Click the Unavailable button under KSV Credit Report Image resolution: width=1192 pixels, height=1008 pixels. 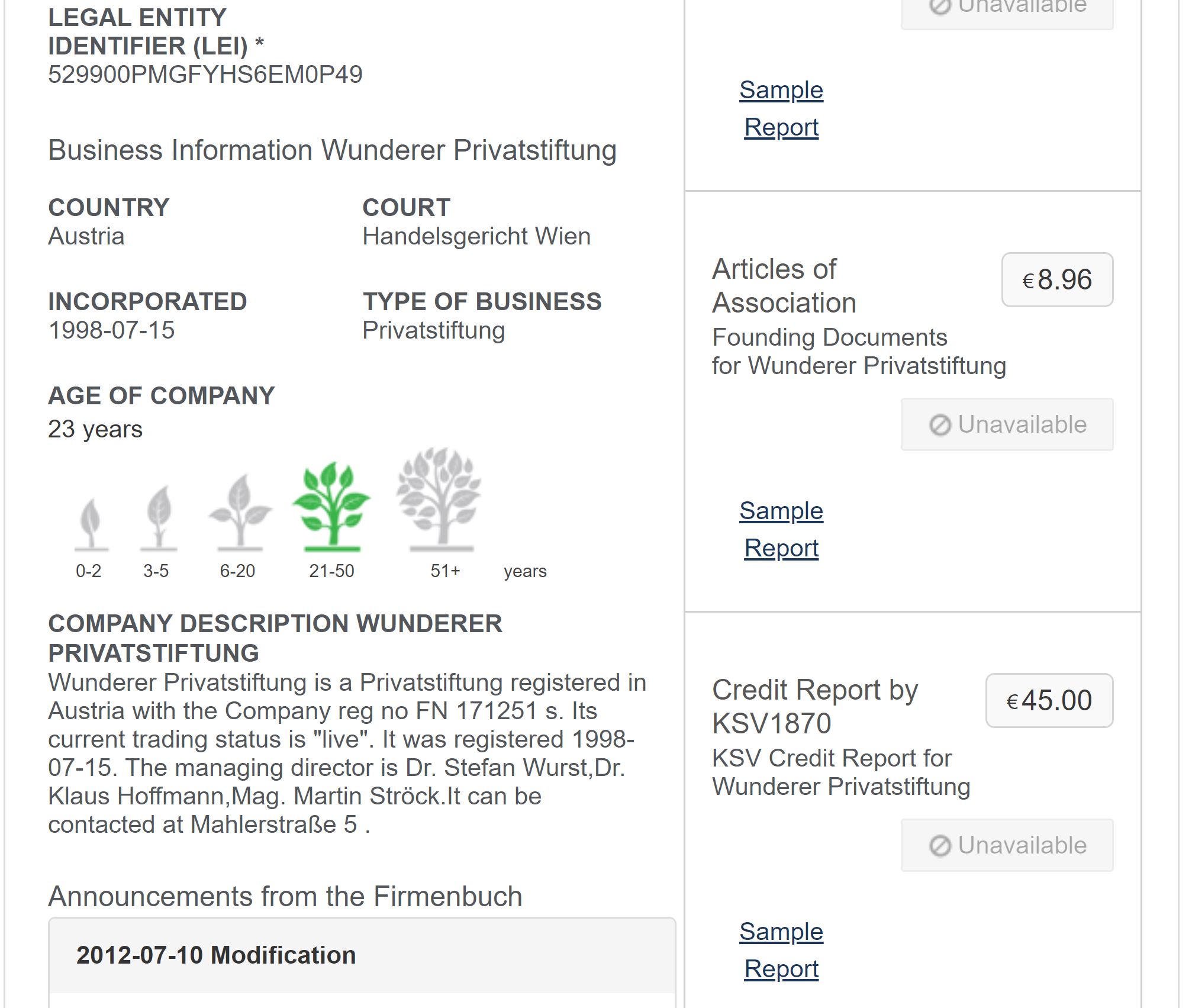point(1007,845)
